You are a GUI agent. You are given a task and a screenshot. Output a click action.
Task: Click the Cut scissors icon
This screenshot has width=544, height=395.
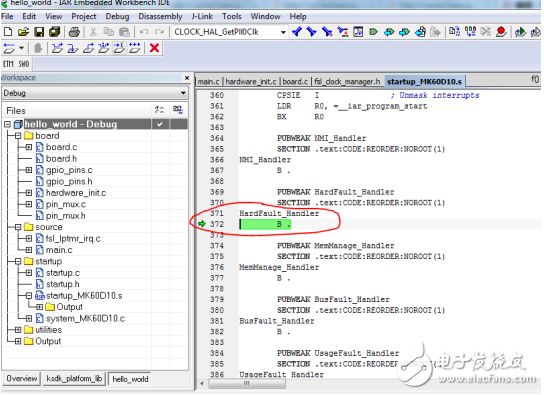click(x=93, y=32)
